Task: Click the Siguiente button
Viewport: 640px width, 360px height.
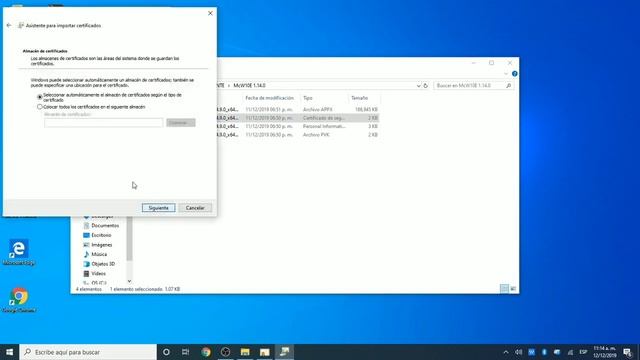Action: (158, 208)
